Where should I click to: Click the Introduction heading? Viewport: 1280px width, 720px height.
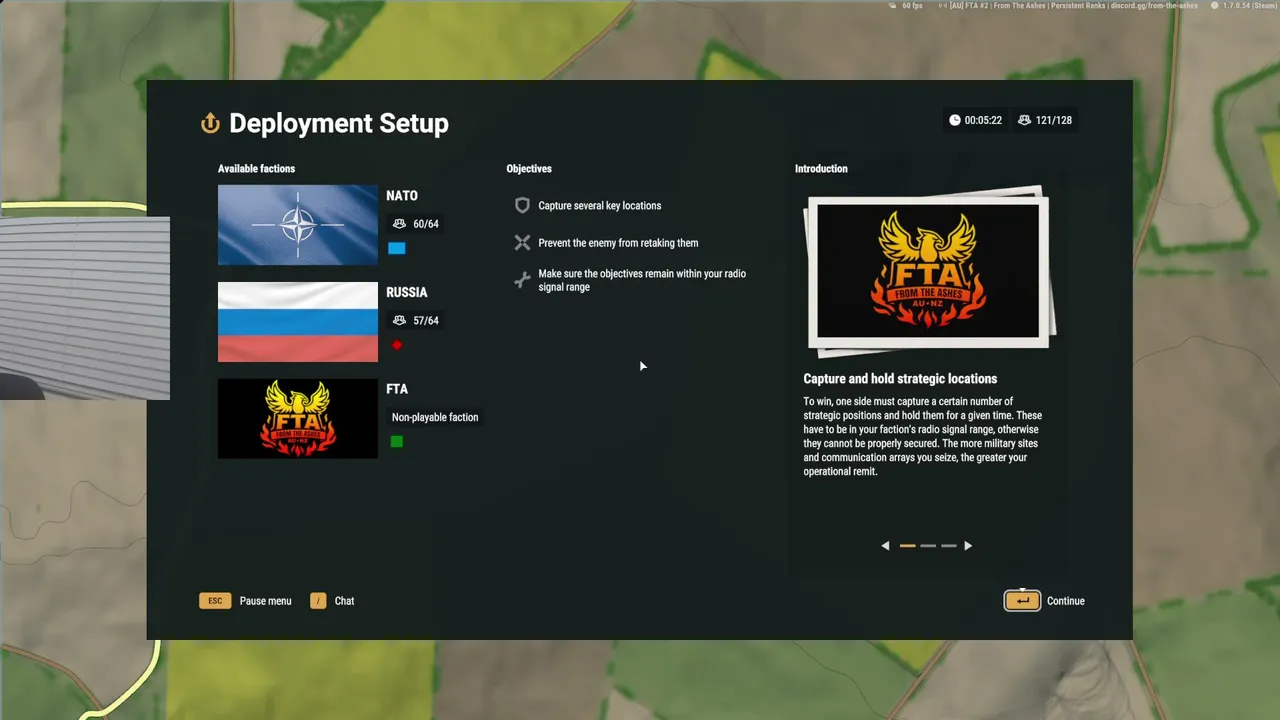821,169
